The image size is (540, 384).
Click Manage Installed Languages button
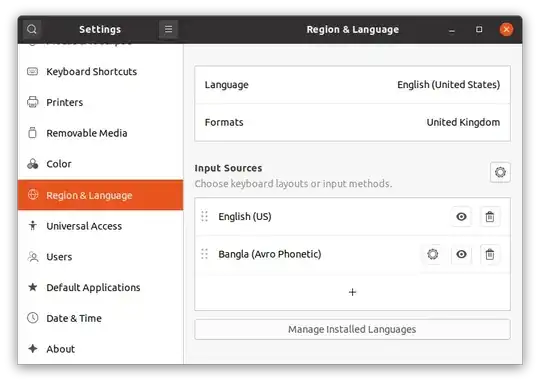(352, 330)
